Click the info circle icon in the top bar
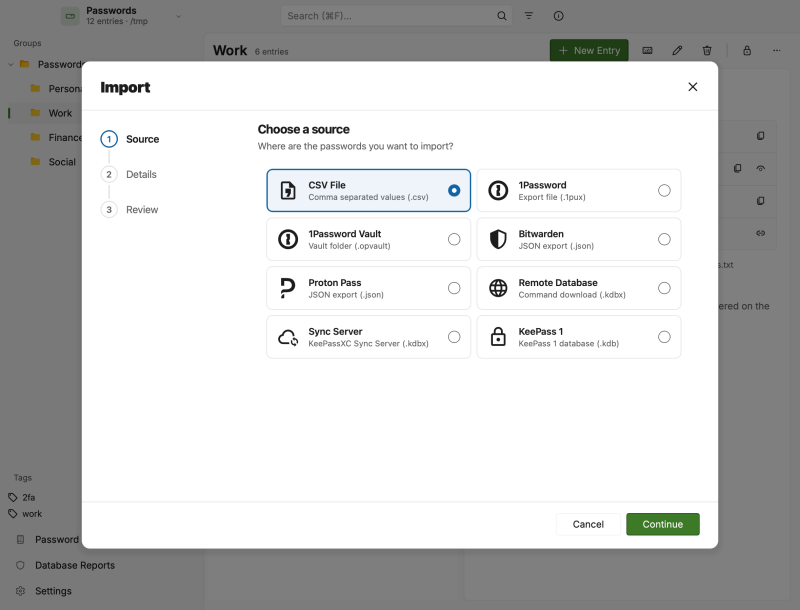 pyautogui.click(x=559, y=16)
